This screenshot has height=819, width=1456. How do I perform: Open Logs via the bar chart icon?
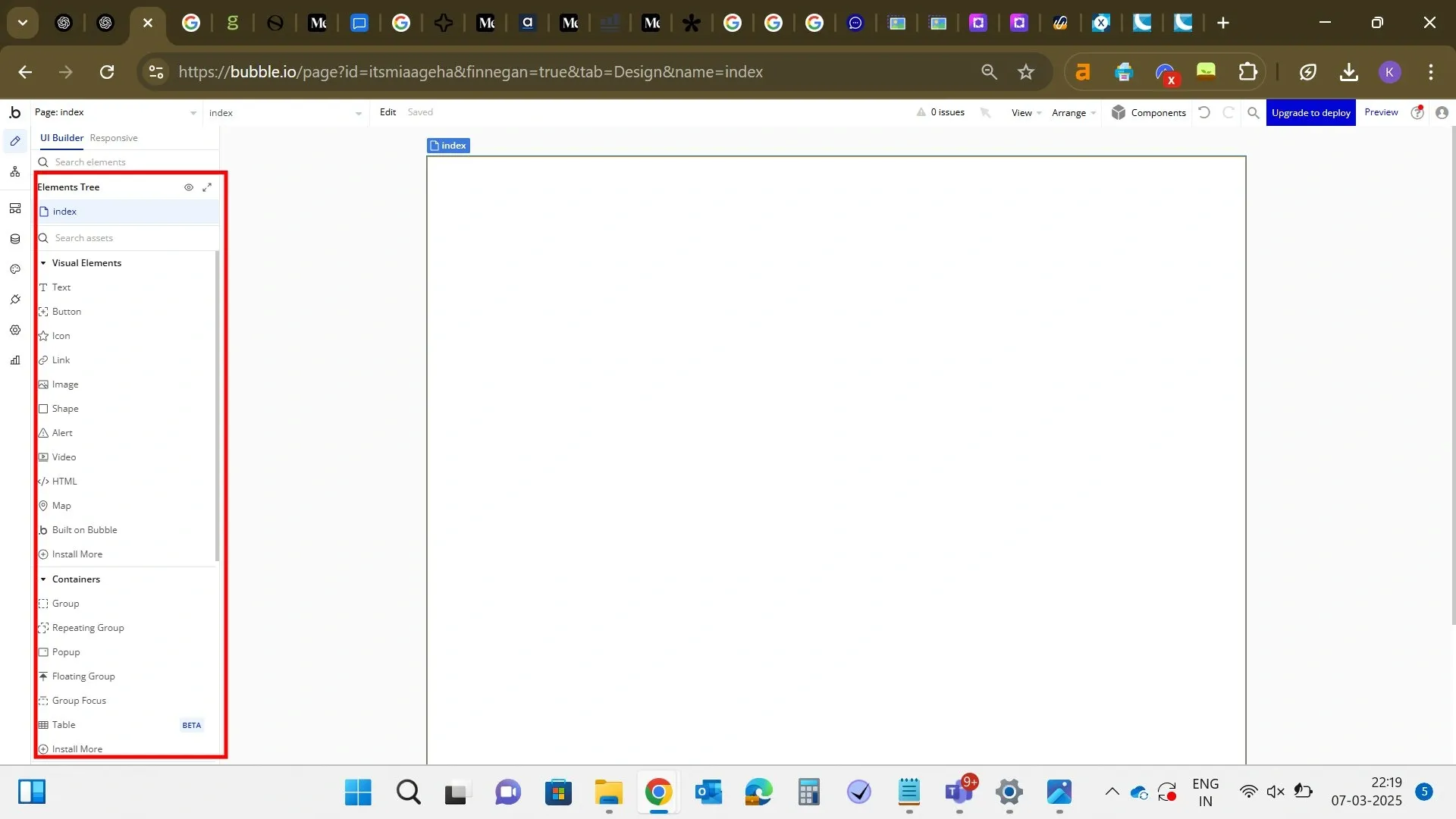[15, 359]
